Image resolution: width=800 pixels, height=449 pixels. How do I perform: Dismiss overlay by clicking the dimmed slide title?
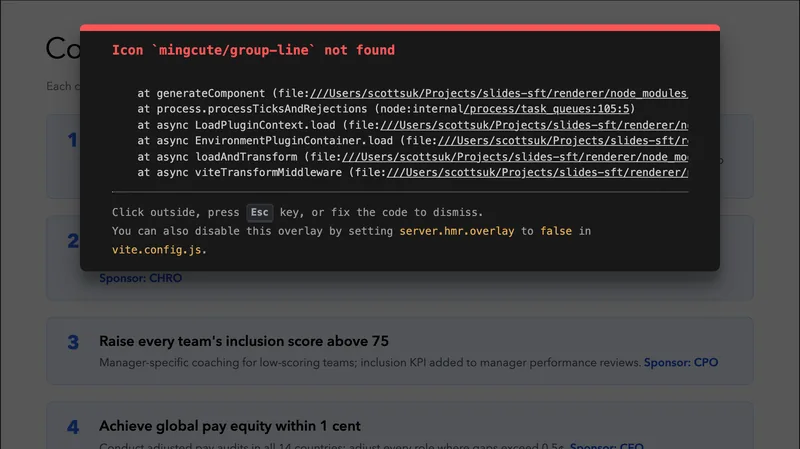[60, 50]
